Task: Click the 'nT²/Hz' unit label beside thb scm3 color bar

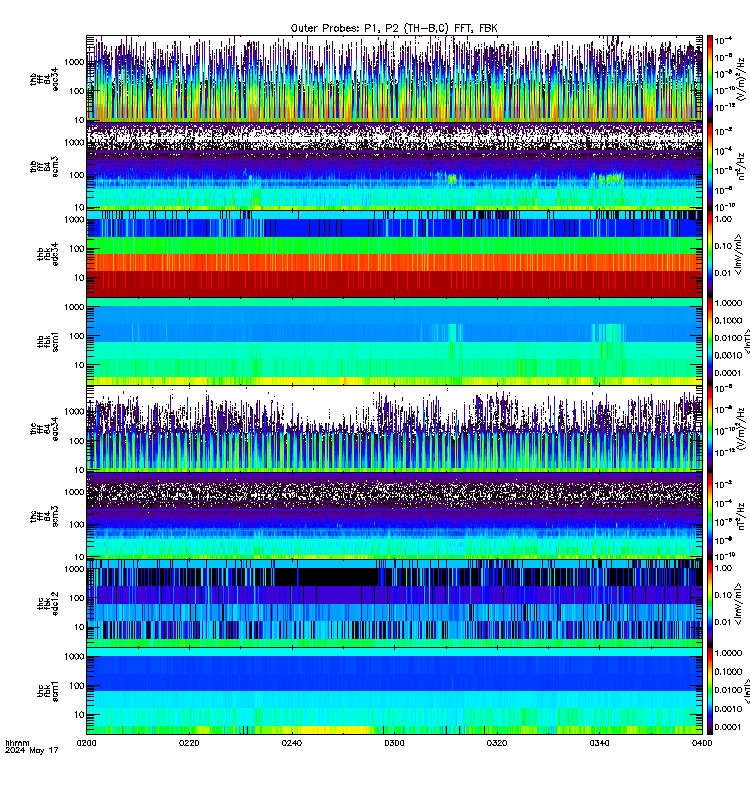Action: (x=741, y=166)
